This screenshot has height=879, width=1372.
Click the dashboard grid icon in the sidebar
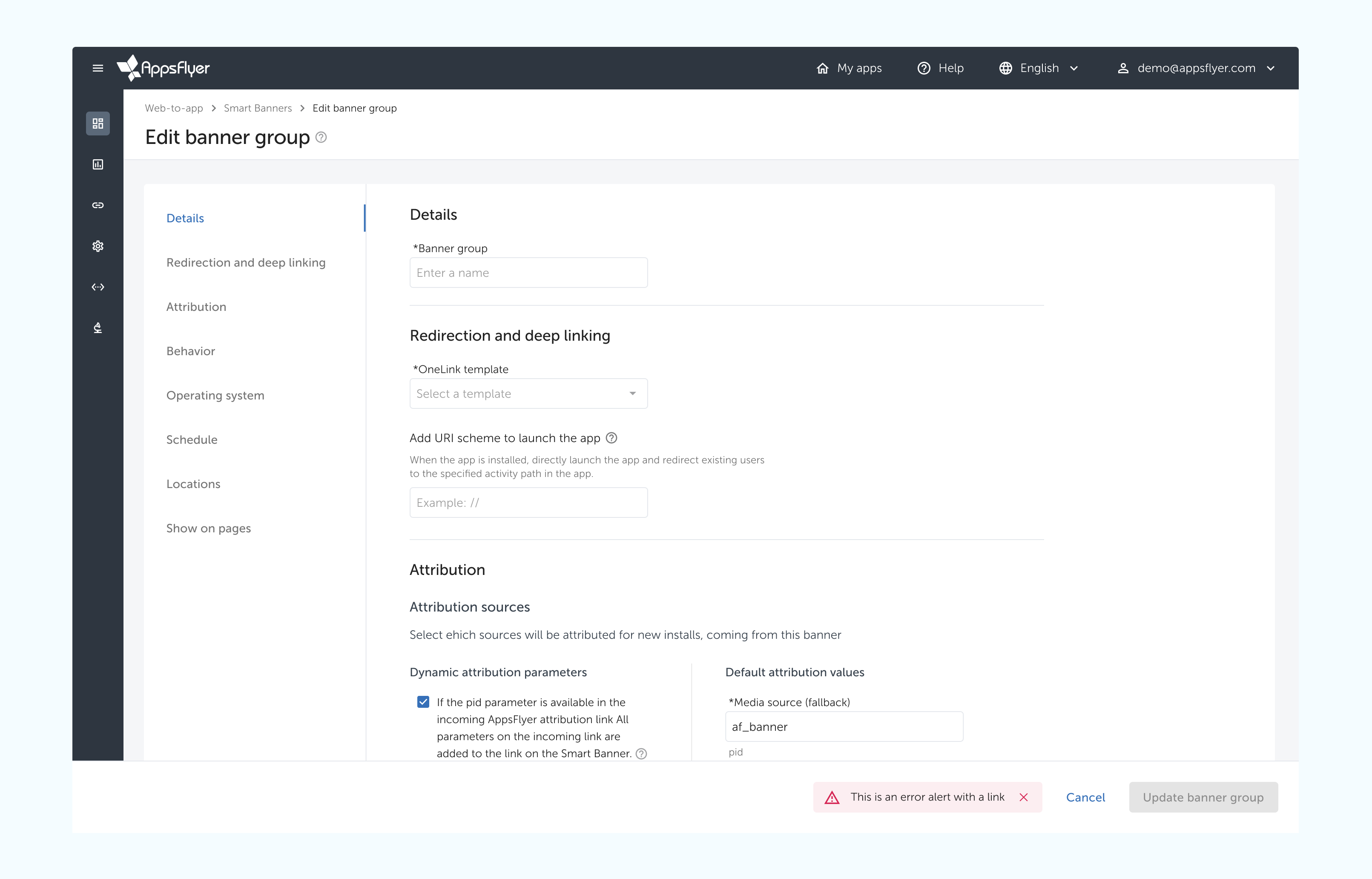(x=98, y=123)
